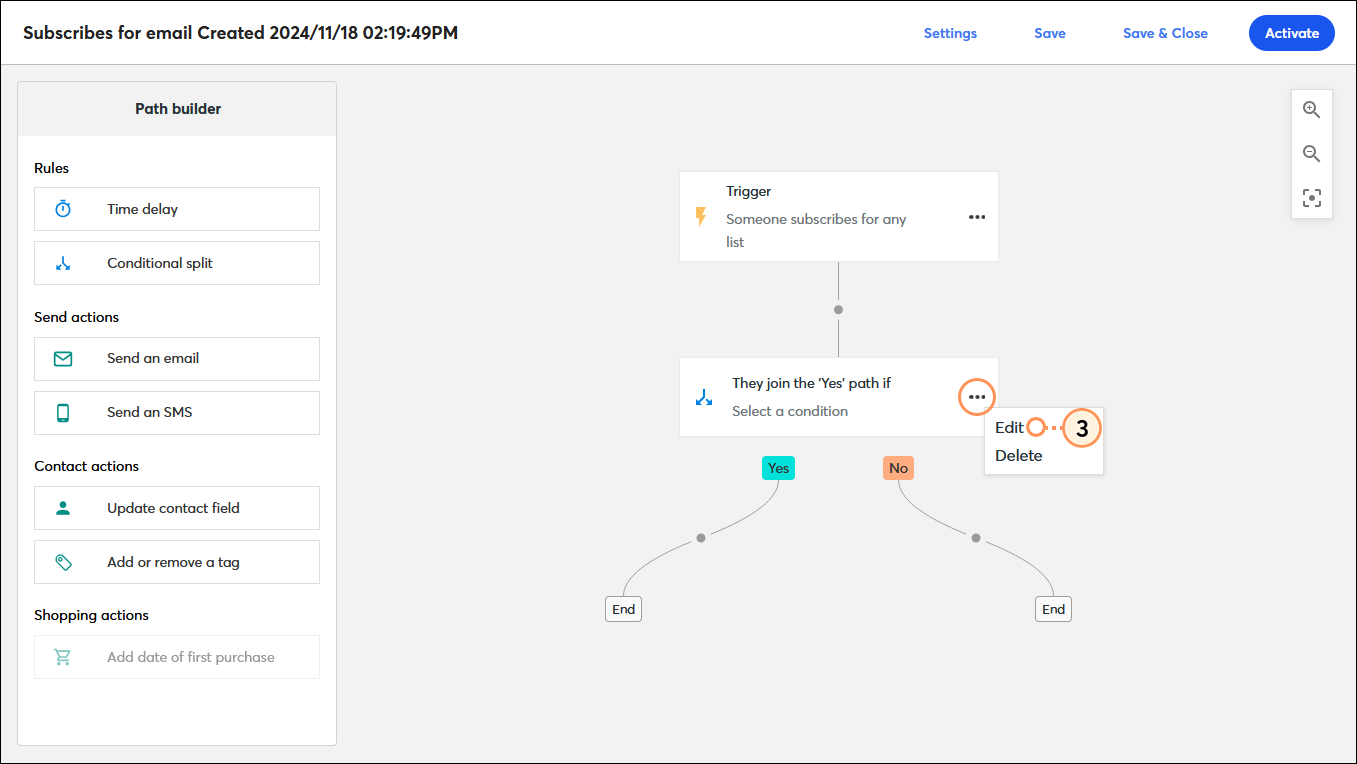
Task: Click the 'Trigger' card title
Action: point(748,191)
